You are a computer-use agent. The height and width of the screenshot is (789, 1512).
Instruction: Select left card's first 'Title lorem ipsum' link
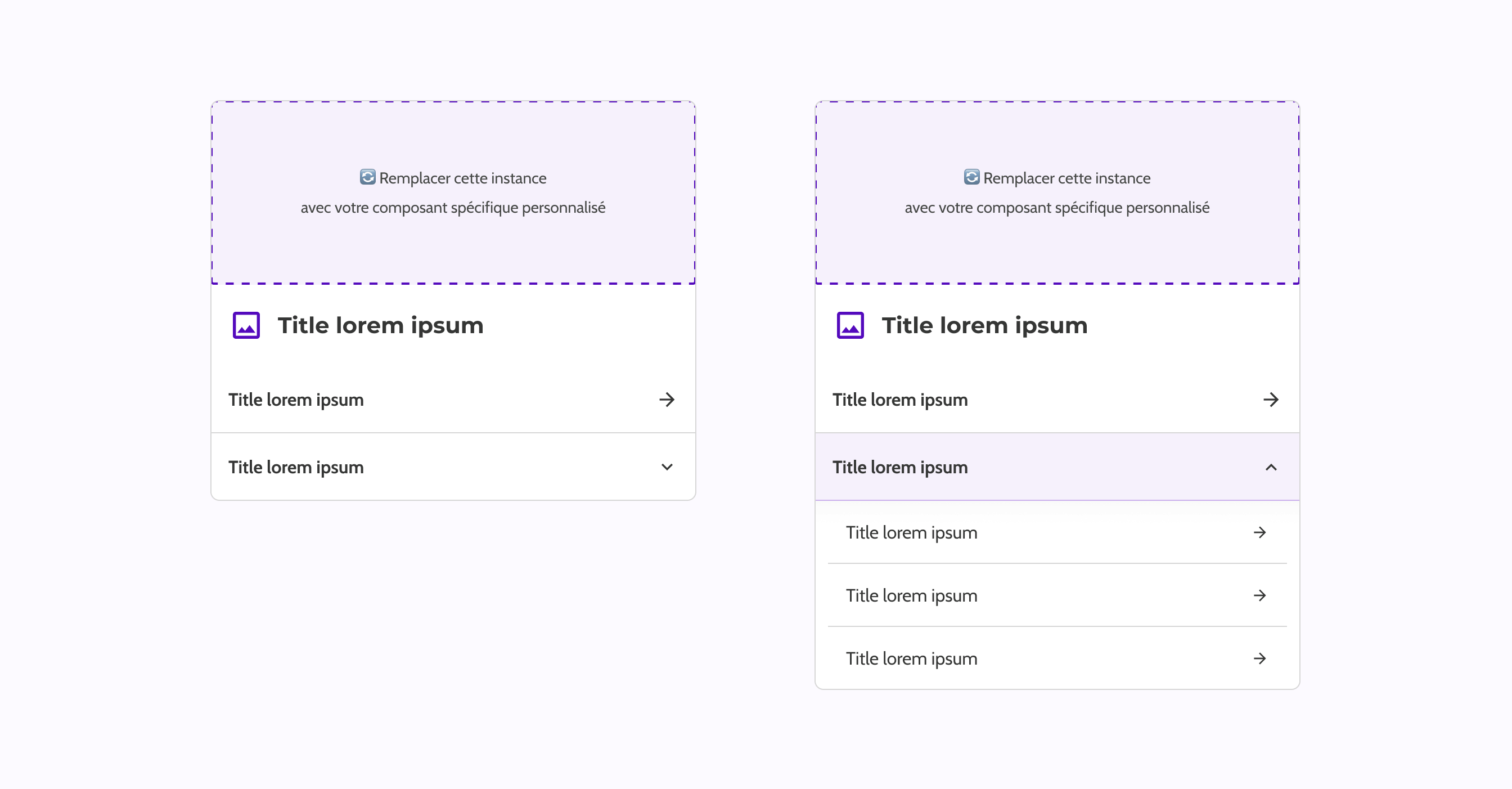point(296,400)
